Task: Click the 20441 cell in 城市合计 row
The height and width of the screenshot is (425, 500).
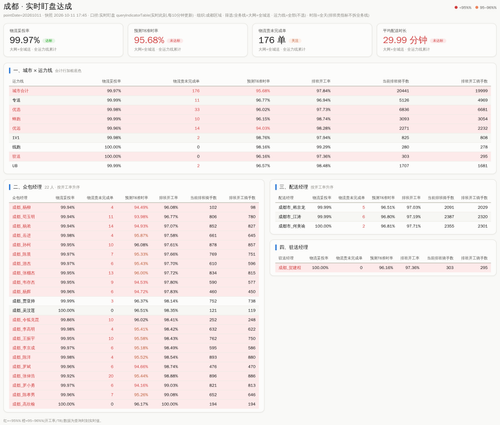Action: click(x=403, y=91)
